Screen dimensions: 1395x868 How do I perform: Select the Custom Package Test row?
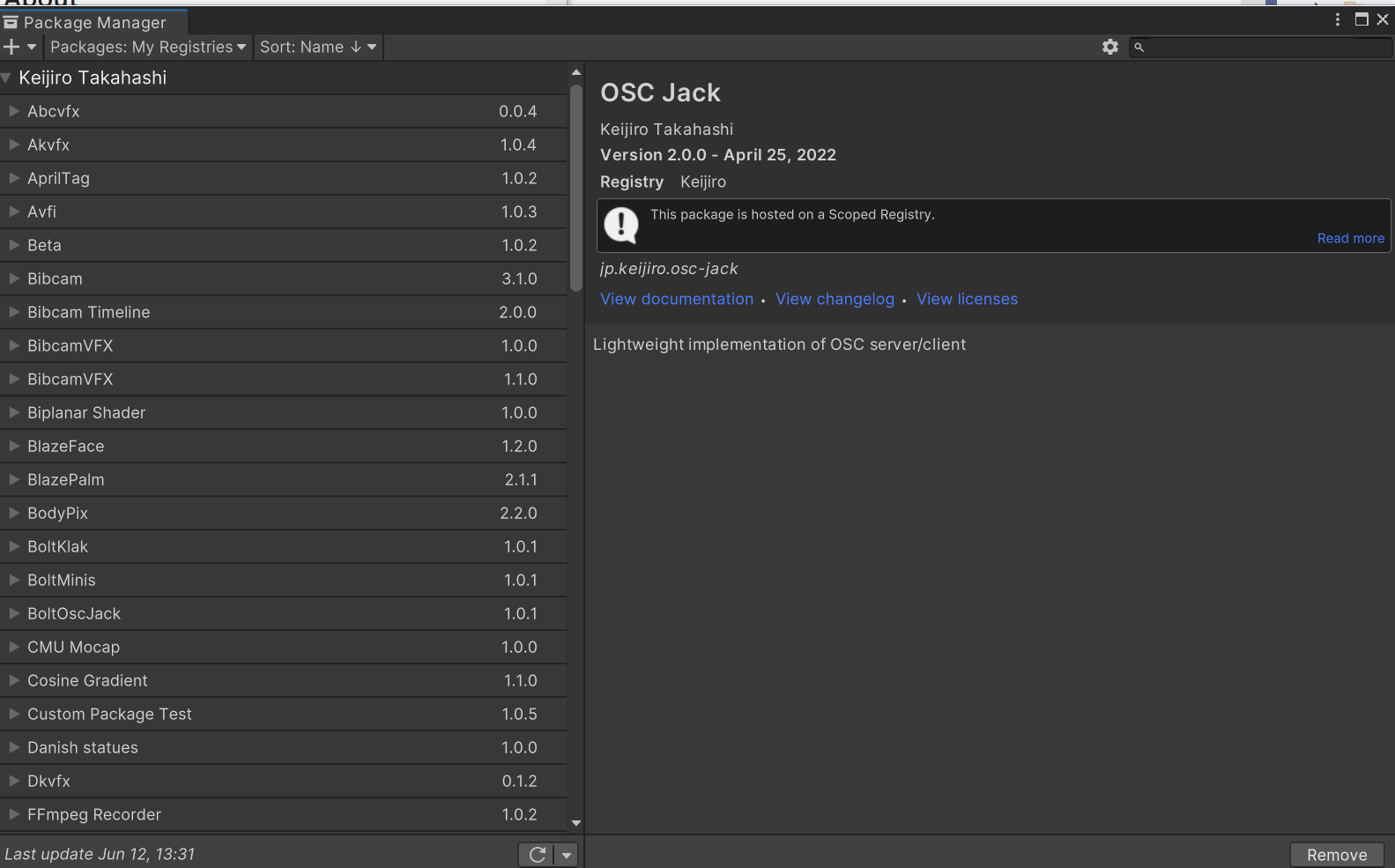point(283,714)
